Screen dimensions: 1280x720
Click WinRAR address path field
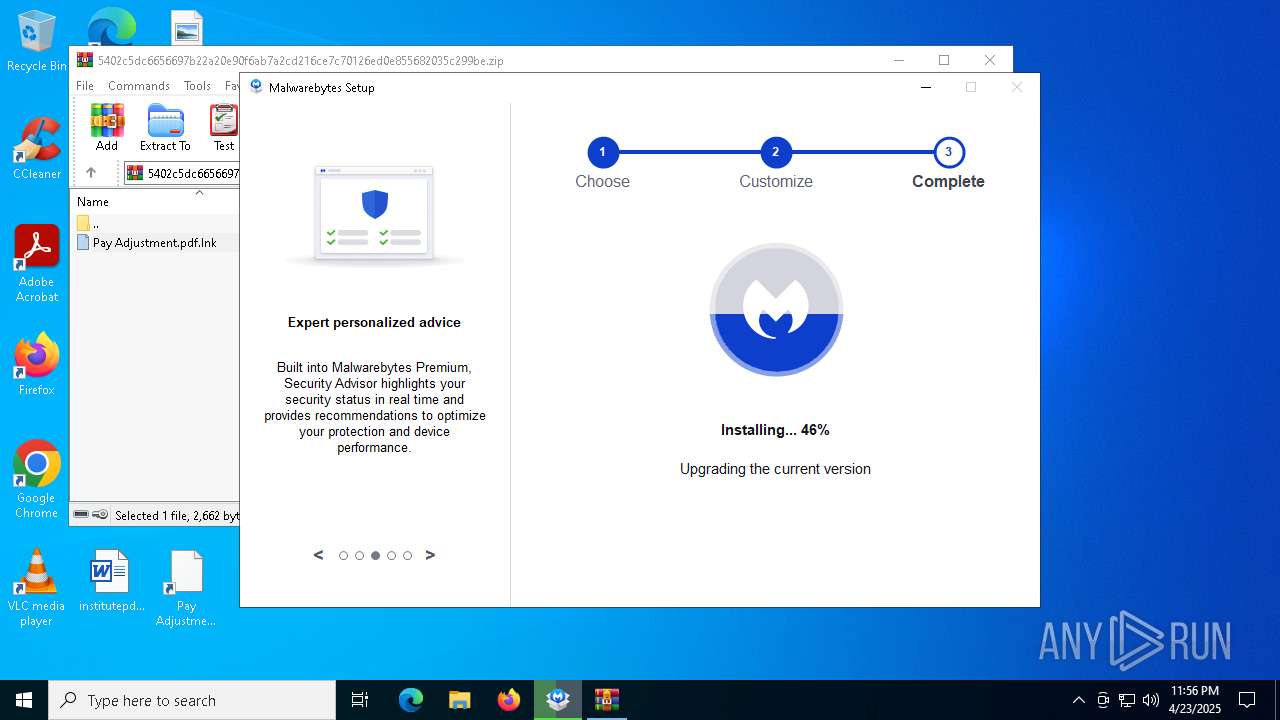click(182, 173)
